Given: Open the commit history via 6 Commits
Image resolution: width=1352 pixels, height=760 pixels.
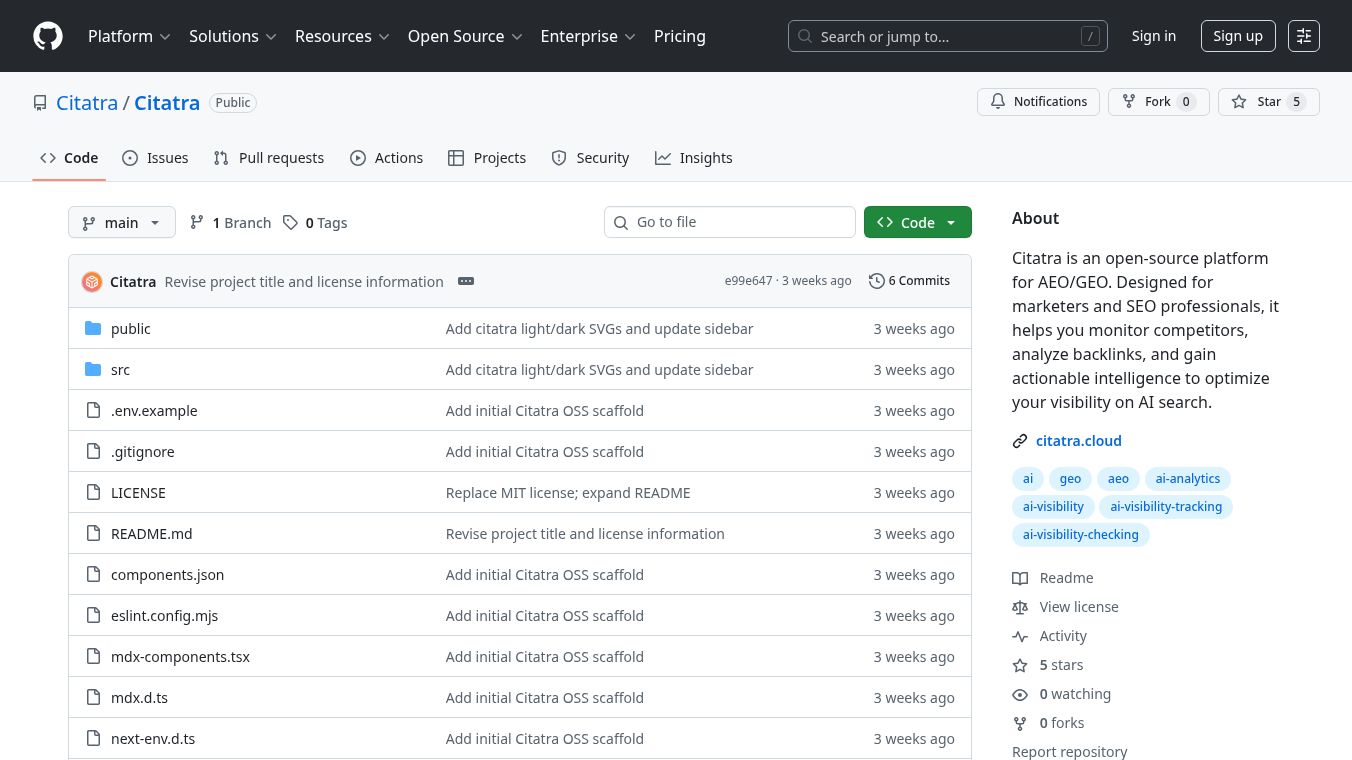Looking at the screenshot, I should point(909,281).
